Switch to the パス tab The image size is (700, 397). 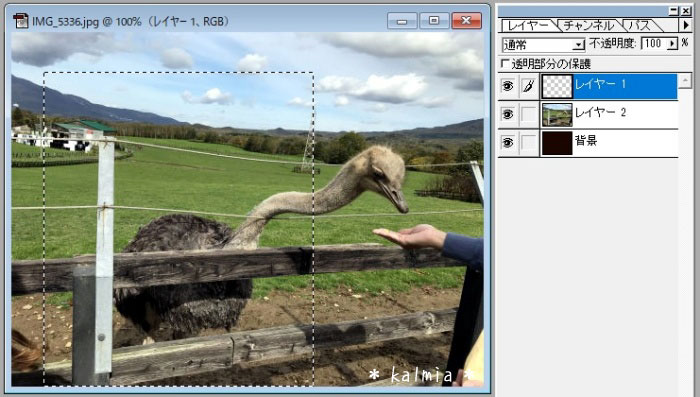click(640, 25)
